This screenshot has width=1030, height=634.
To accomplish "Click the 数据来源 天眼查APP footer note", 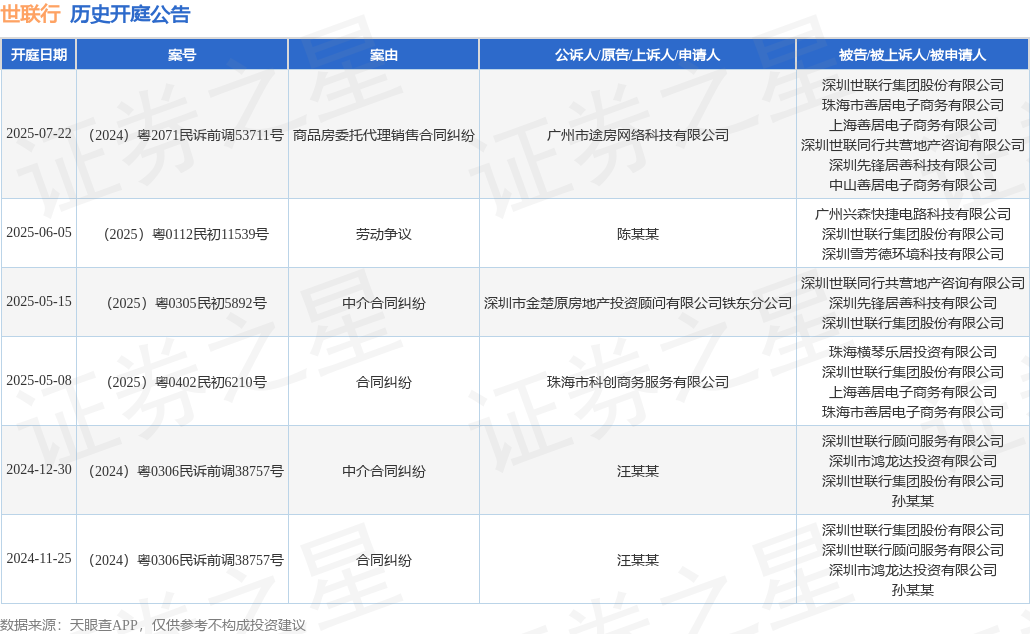I will (x=153, y=625).
